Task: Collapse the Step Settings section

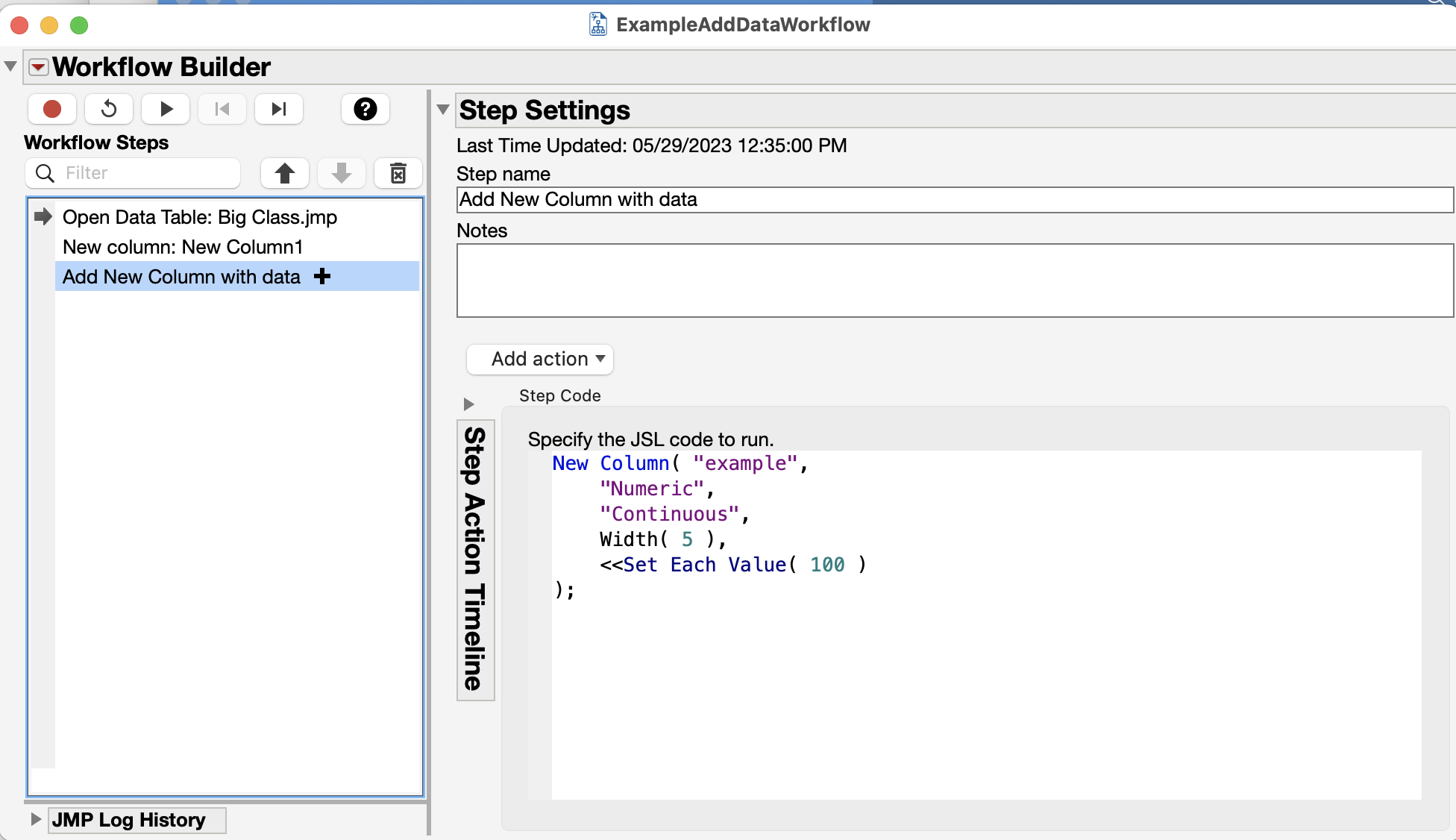Action: pyautogui.click(x=443, y=110)
